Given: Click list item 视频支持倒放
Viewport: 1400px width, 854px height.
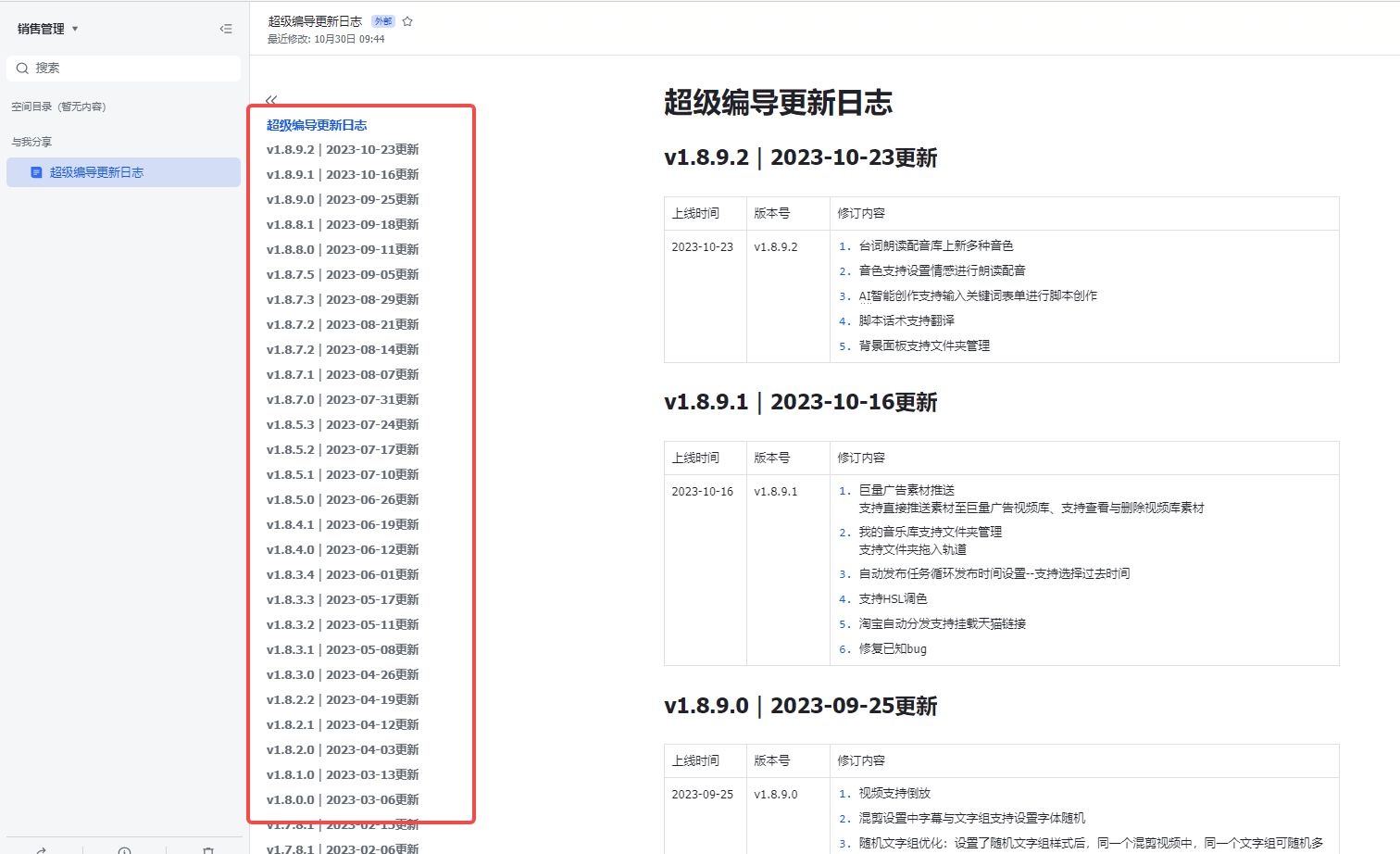Looking at the screenshot, I should coord(894,793).
